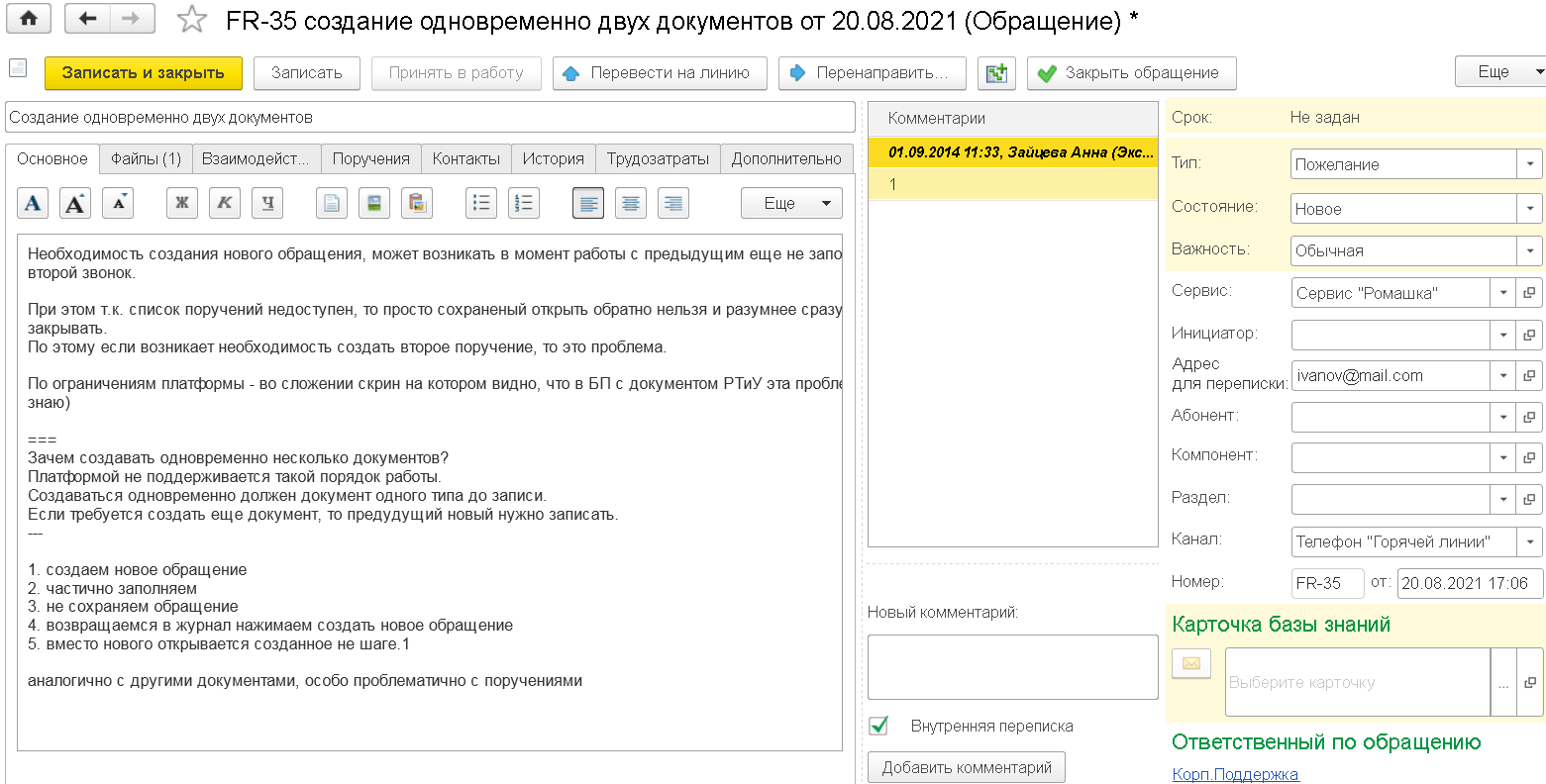Paste from clipboard icon

click(417, 203)
